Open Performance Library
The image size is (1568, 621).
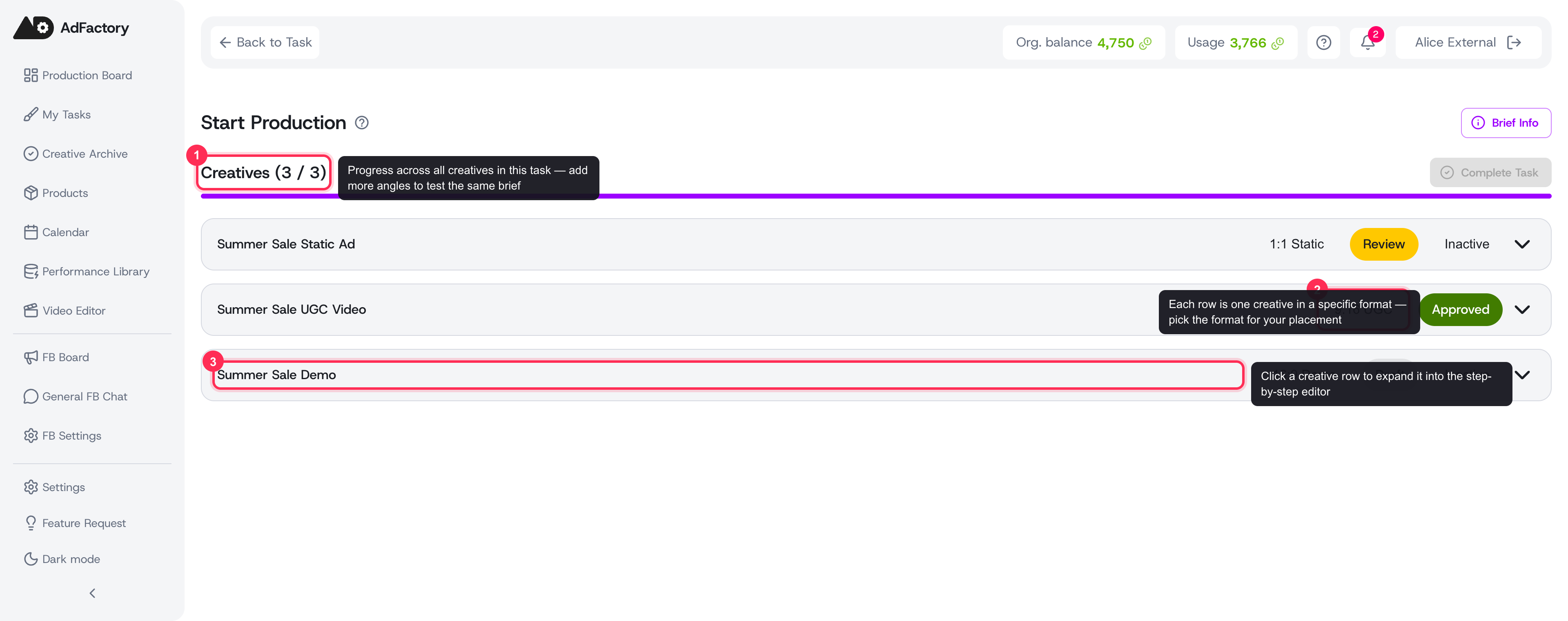(87, 272)
